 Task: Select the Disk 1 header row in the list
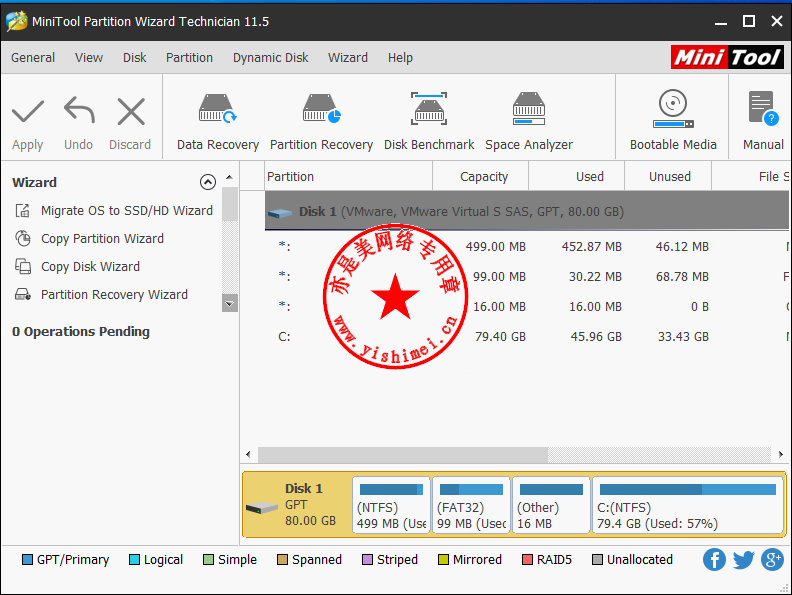tap(527, 211)
